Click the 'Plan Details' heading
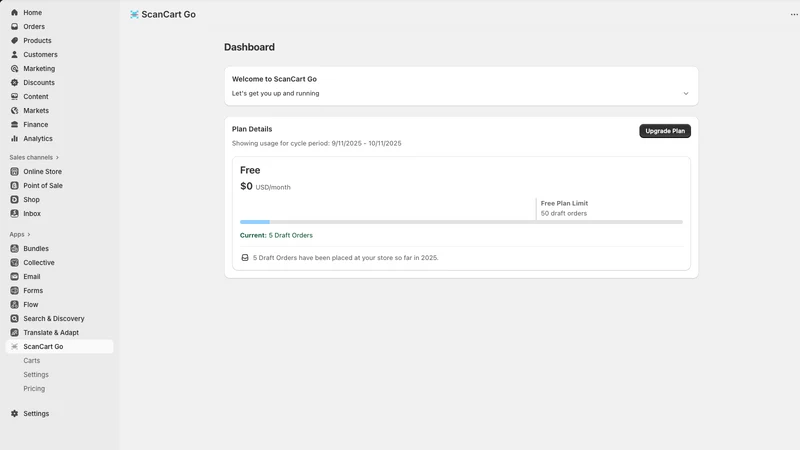 tap(252, 129)
